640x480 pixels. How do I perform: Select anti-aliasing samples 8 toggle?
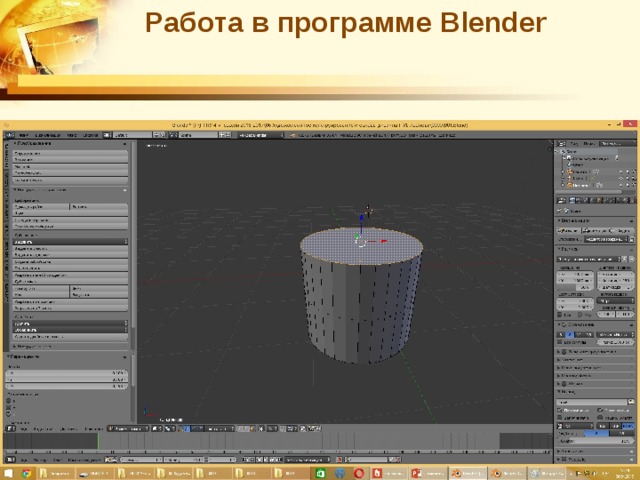(x=569, y=334)
